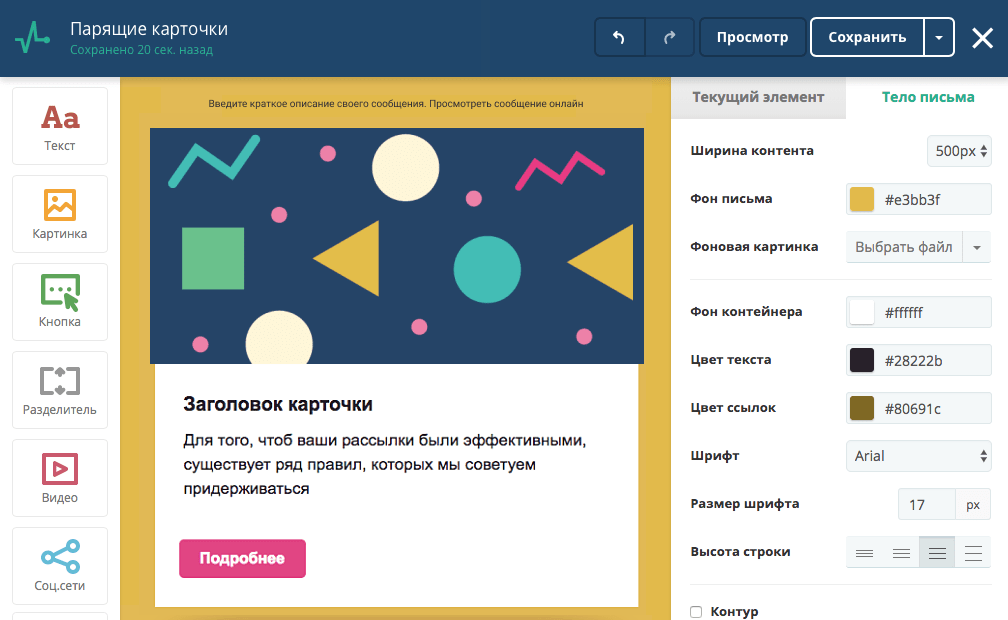This screenshot has height=620, width=1008.
Task: Enable the Контур checkbox
Action: tap(696, 612)
